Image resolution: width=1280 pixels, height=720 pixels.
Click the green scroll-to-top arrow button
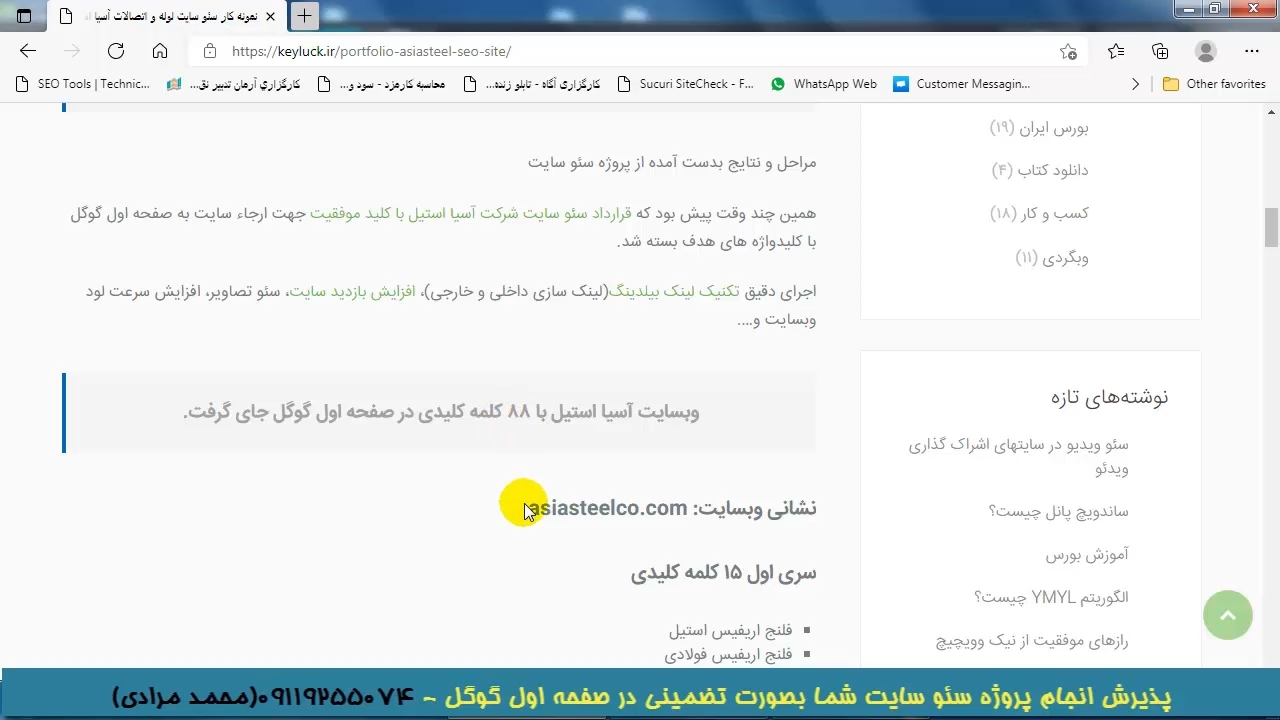point(1227,615)
